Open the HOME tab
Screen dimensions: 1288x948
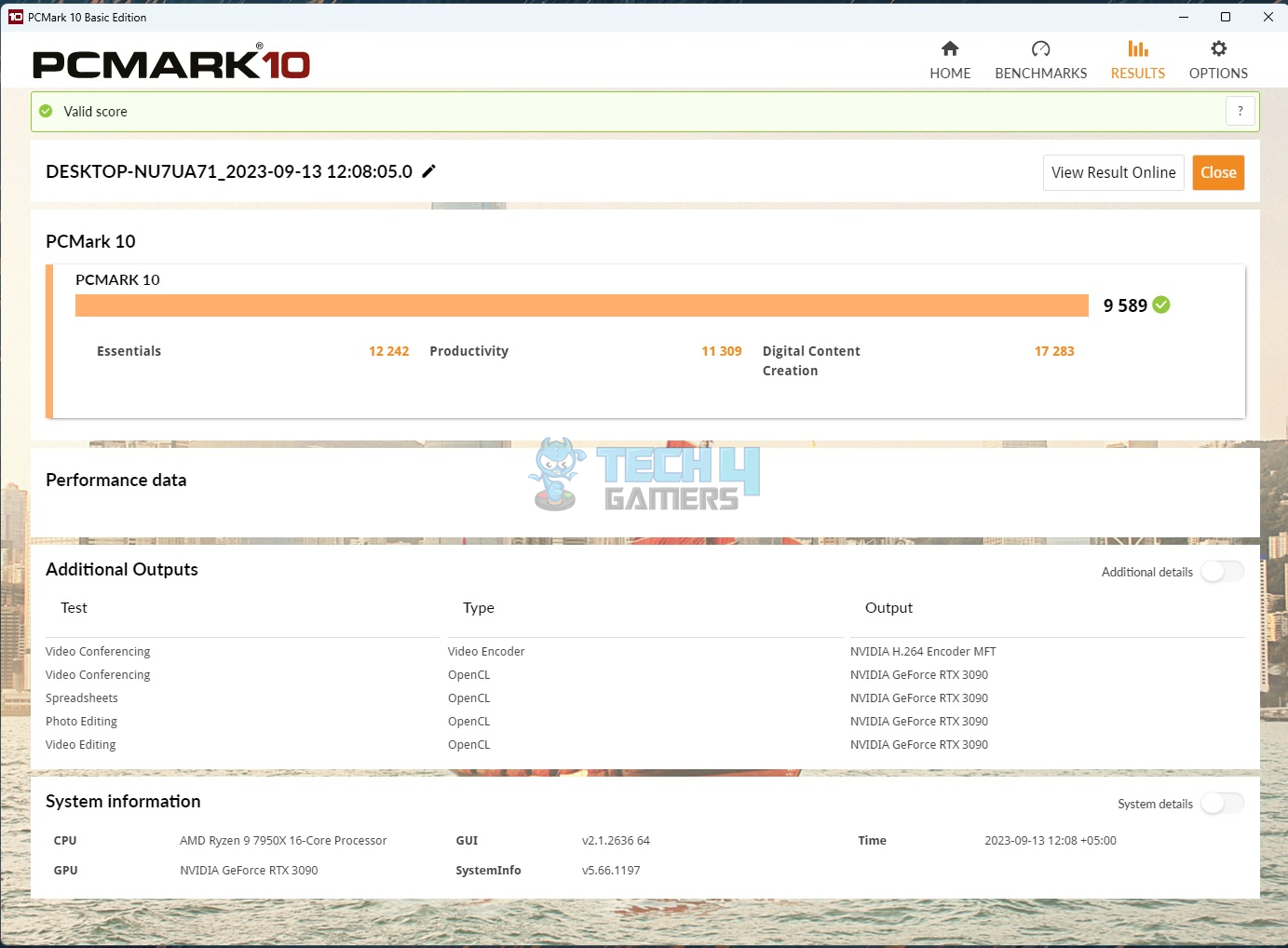click(950, 61)
